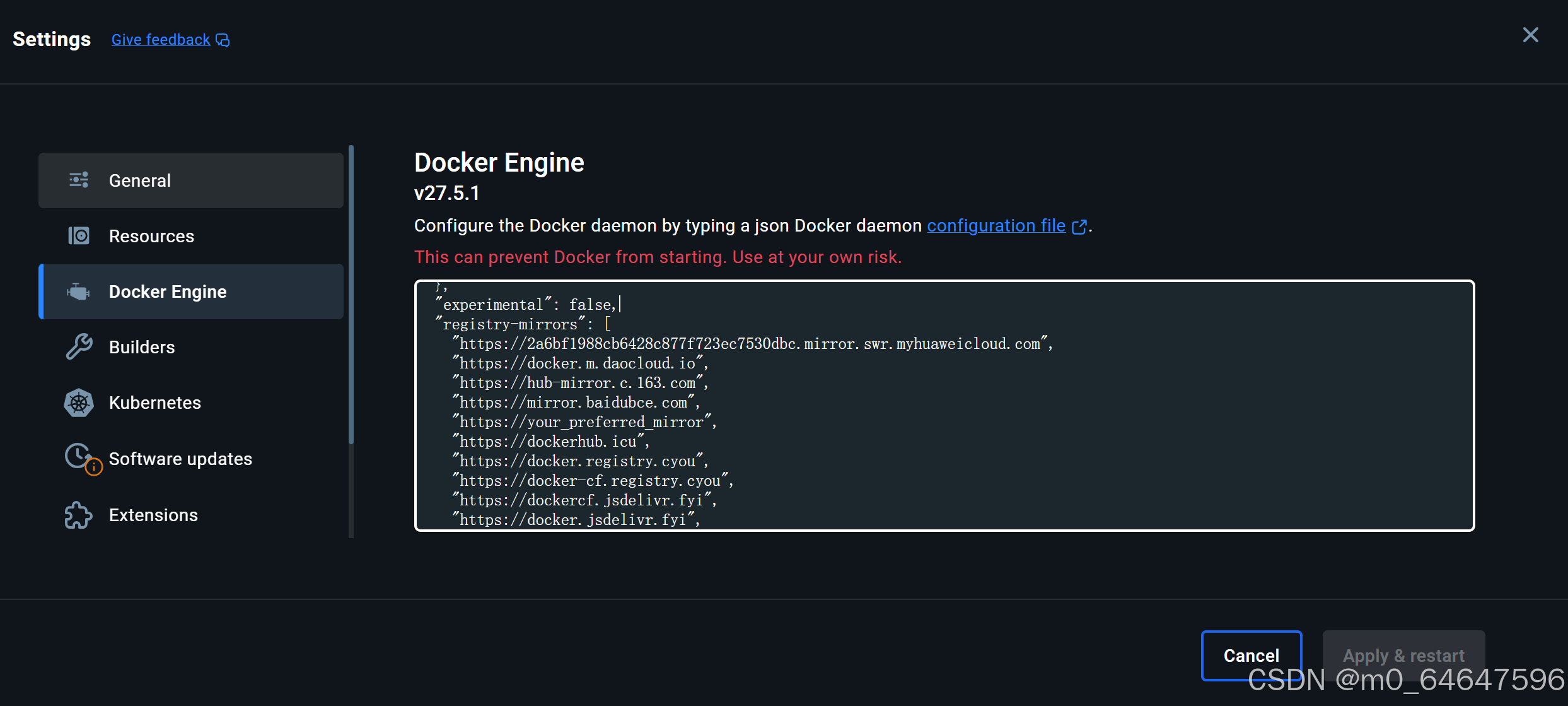Click the Docker Engine whale icon
Viewport: 1568px width, 706px height.
[79, 292]
